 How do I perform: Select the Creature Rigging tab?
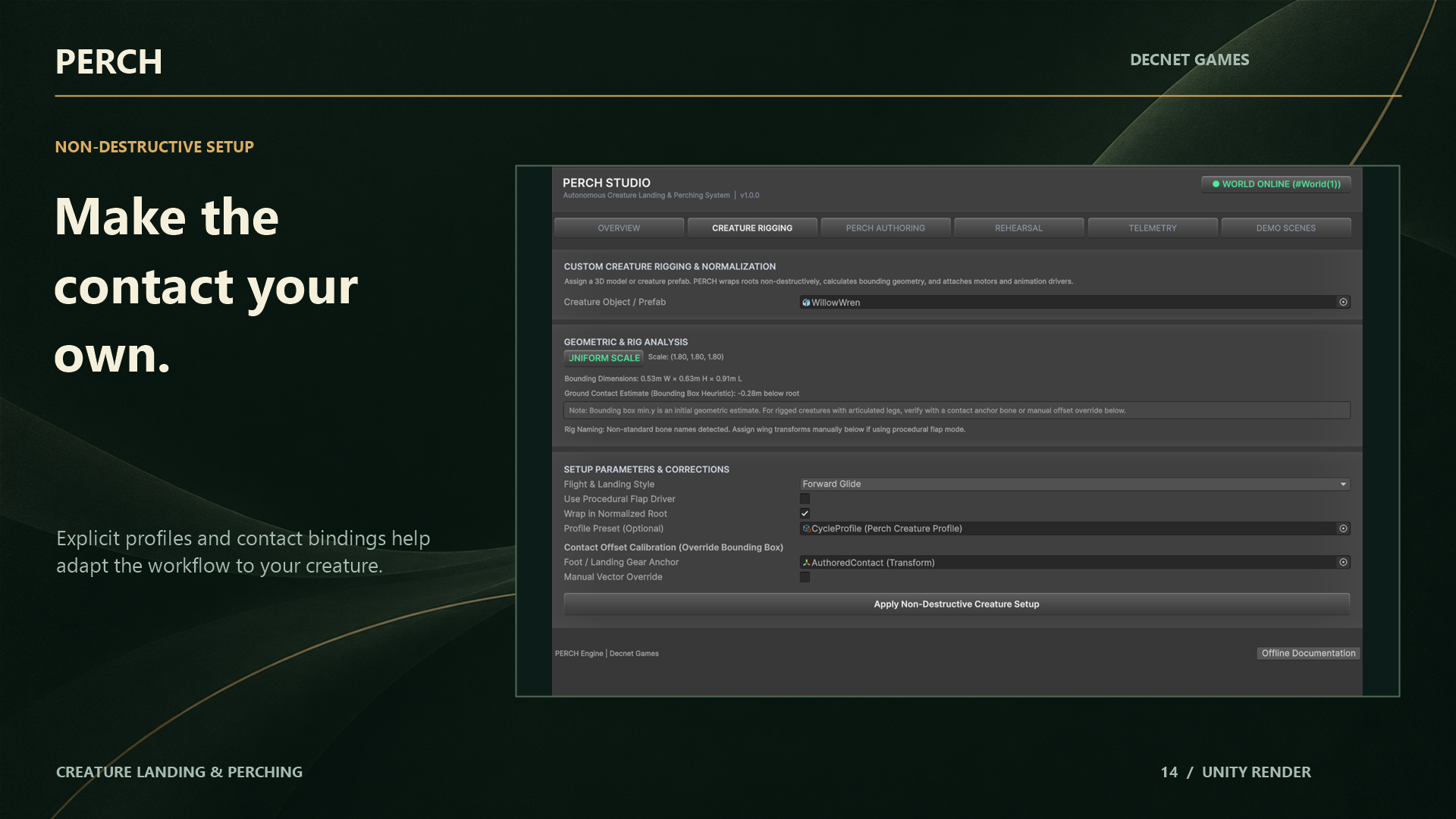tap(752, 227)
